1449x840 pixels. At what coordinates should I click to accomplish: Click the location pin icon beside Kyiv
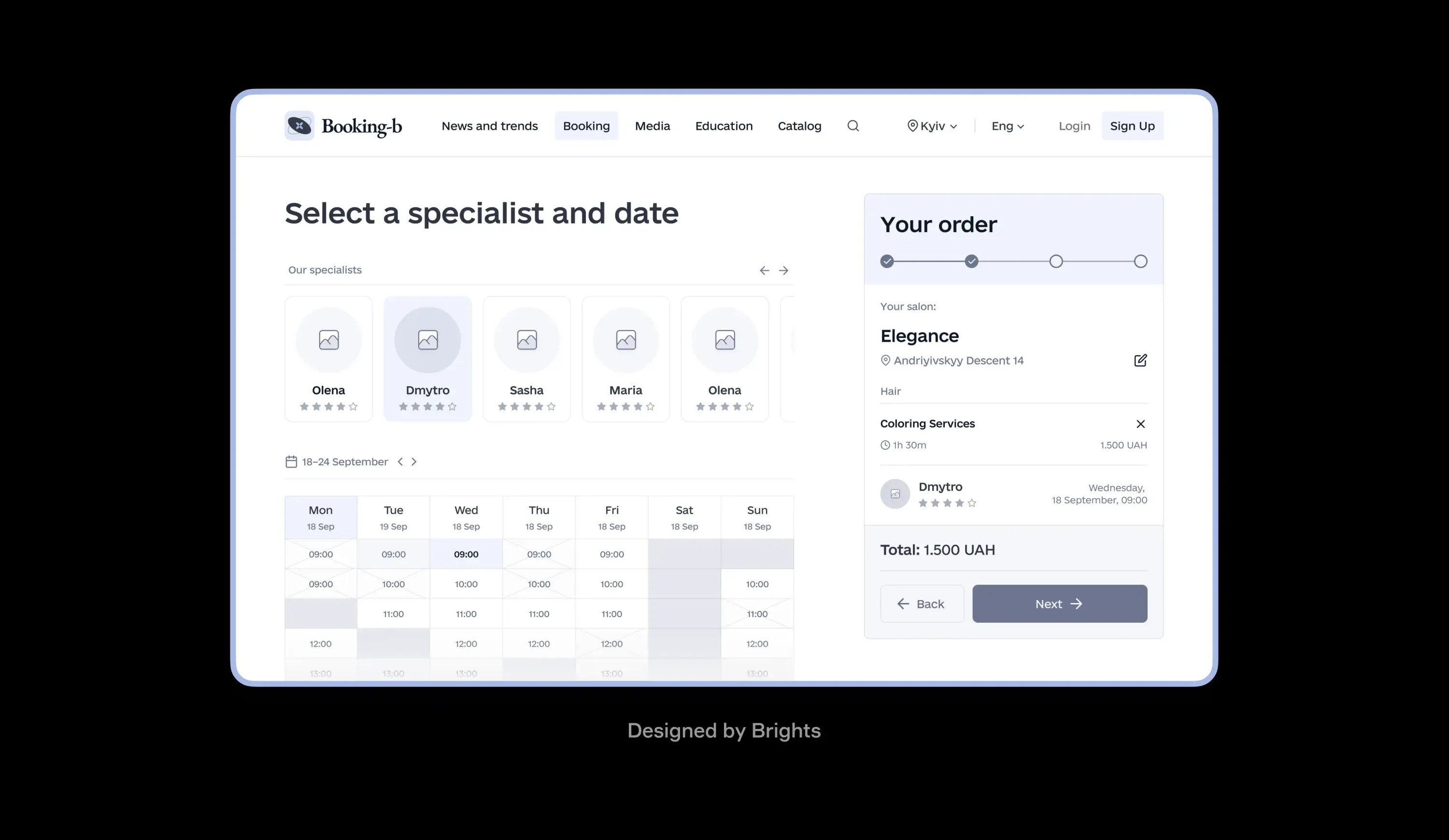pyautogui.click(x=912, y=126)
